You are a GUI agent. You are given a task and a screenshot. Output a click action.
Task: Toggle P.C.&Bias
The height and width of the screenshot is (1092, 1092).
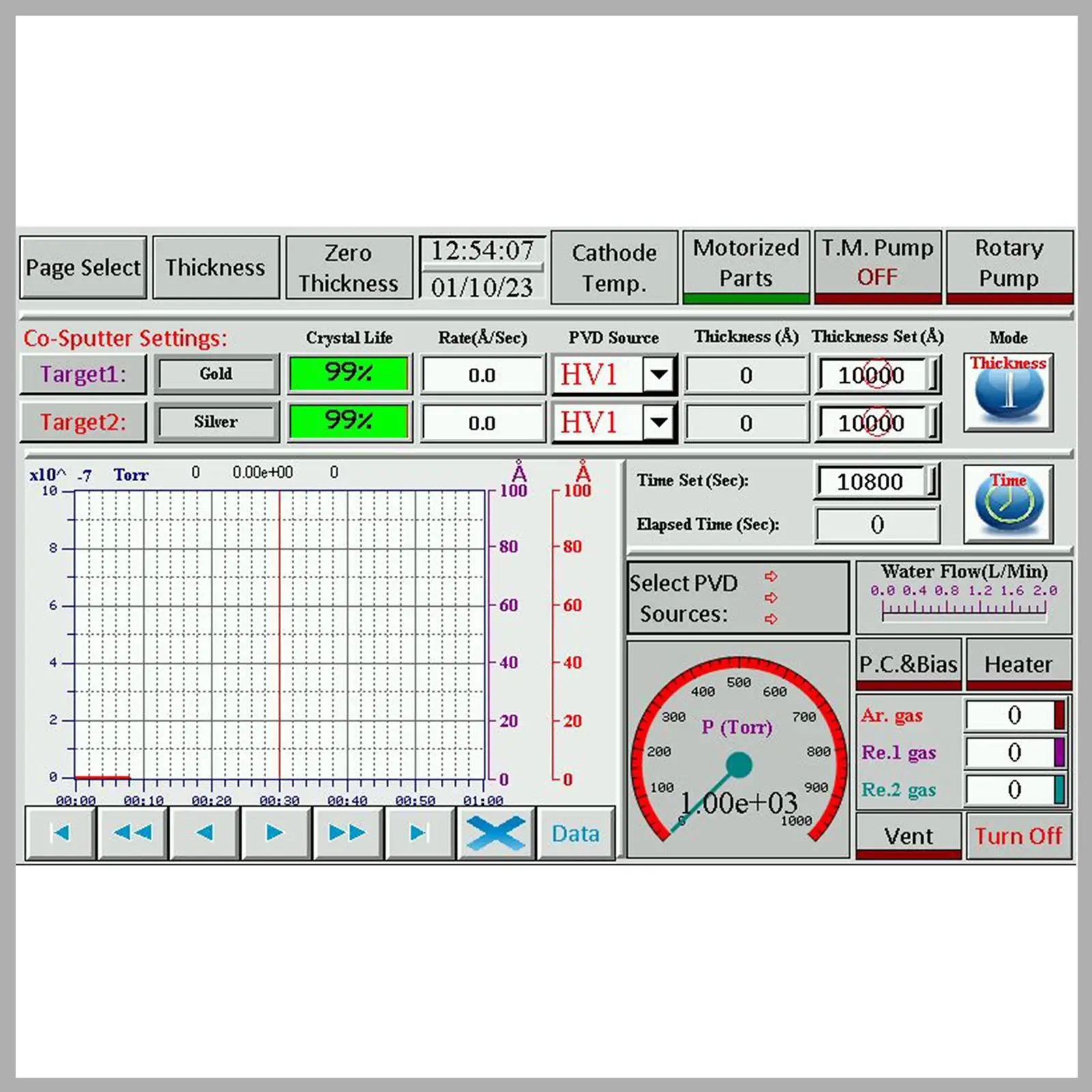908,665
